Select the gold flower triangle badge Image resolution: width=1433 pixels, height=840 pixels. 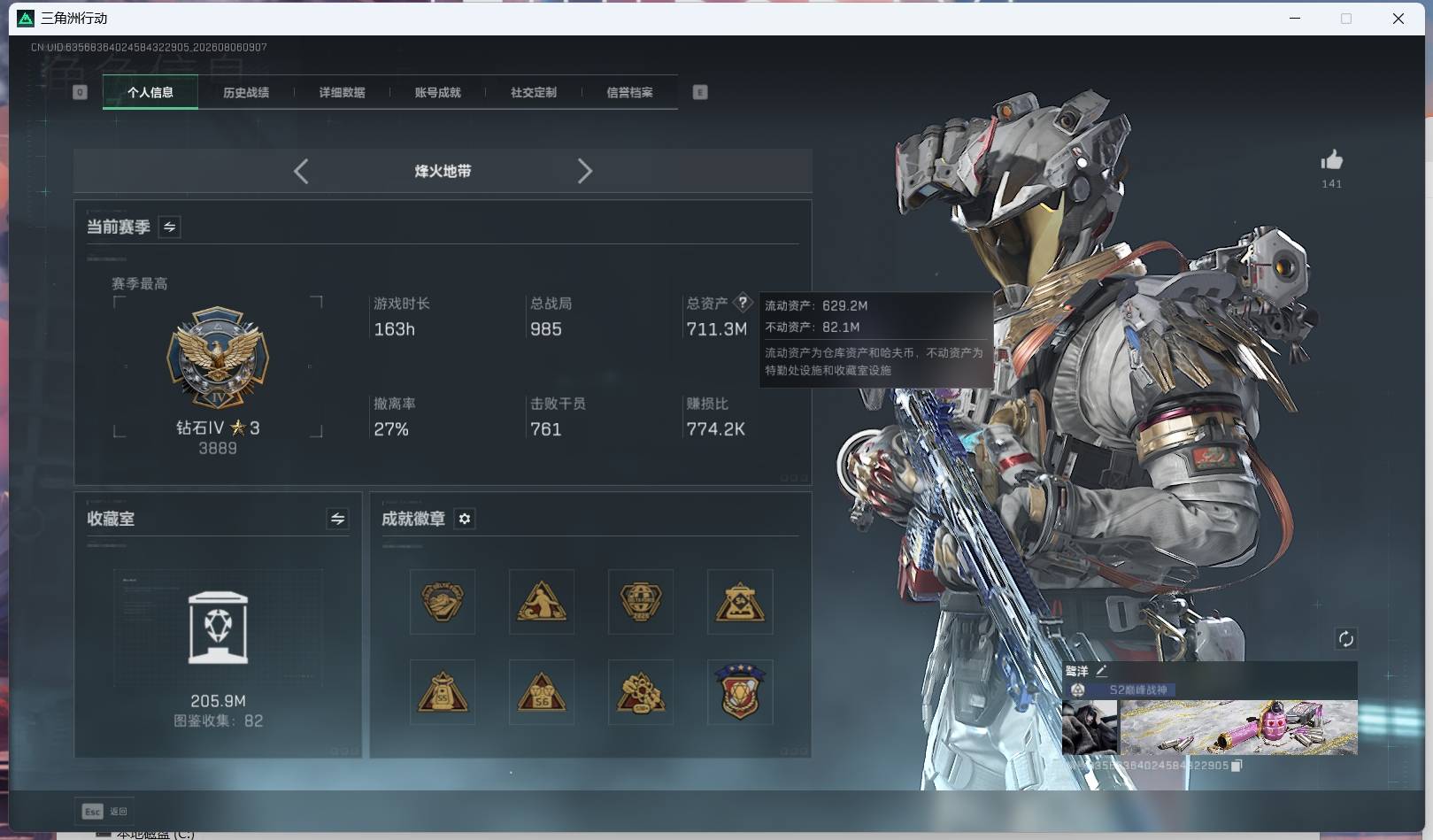(641, 692)
